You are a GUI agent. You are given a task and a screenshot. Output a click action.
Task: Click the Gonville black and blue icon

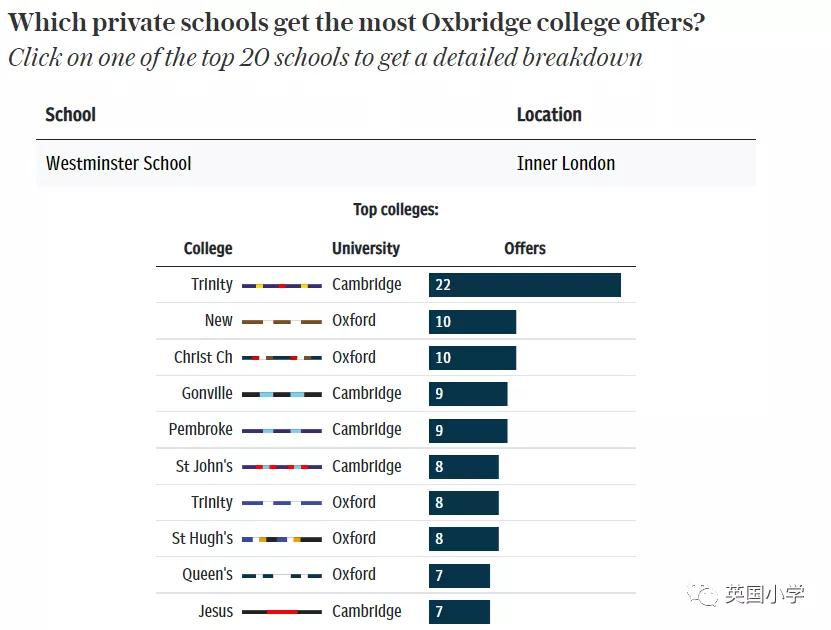282,394
